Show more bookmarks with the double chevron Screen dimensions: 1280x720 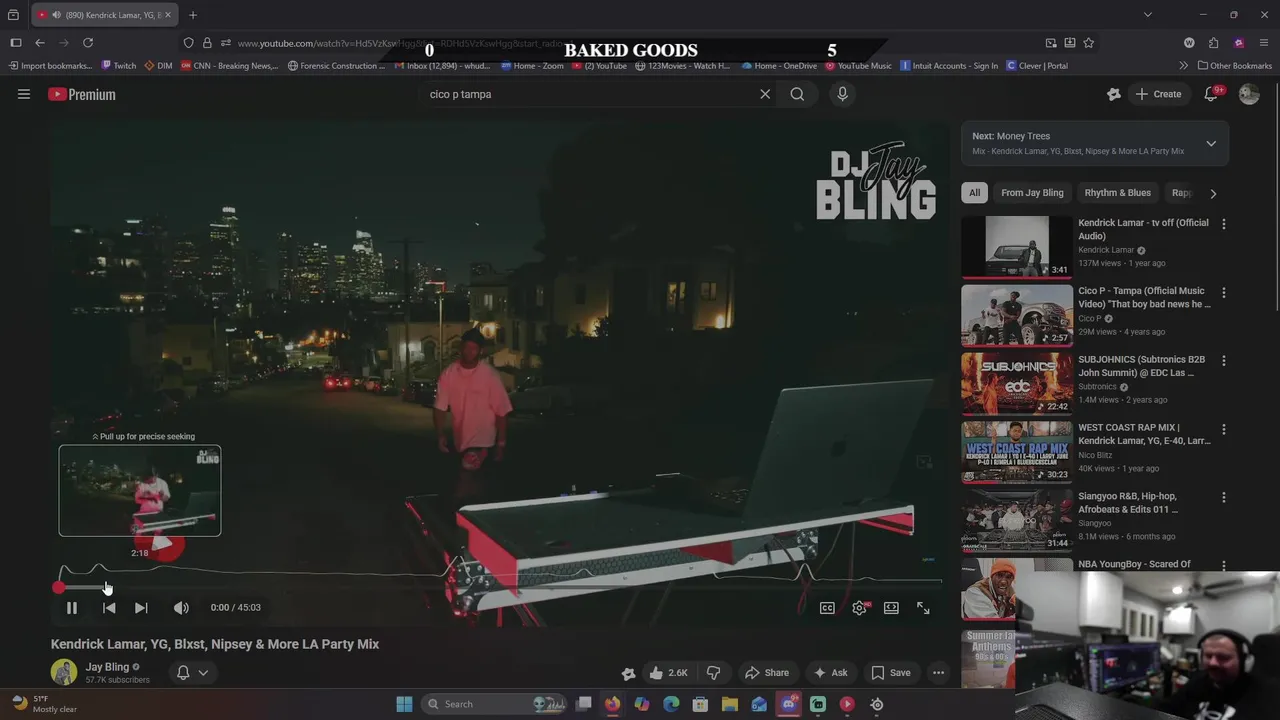1183,66
